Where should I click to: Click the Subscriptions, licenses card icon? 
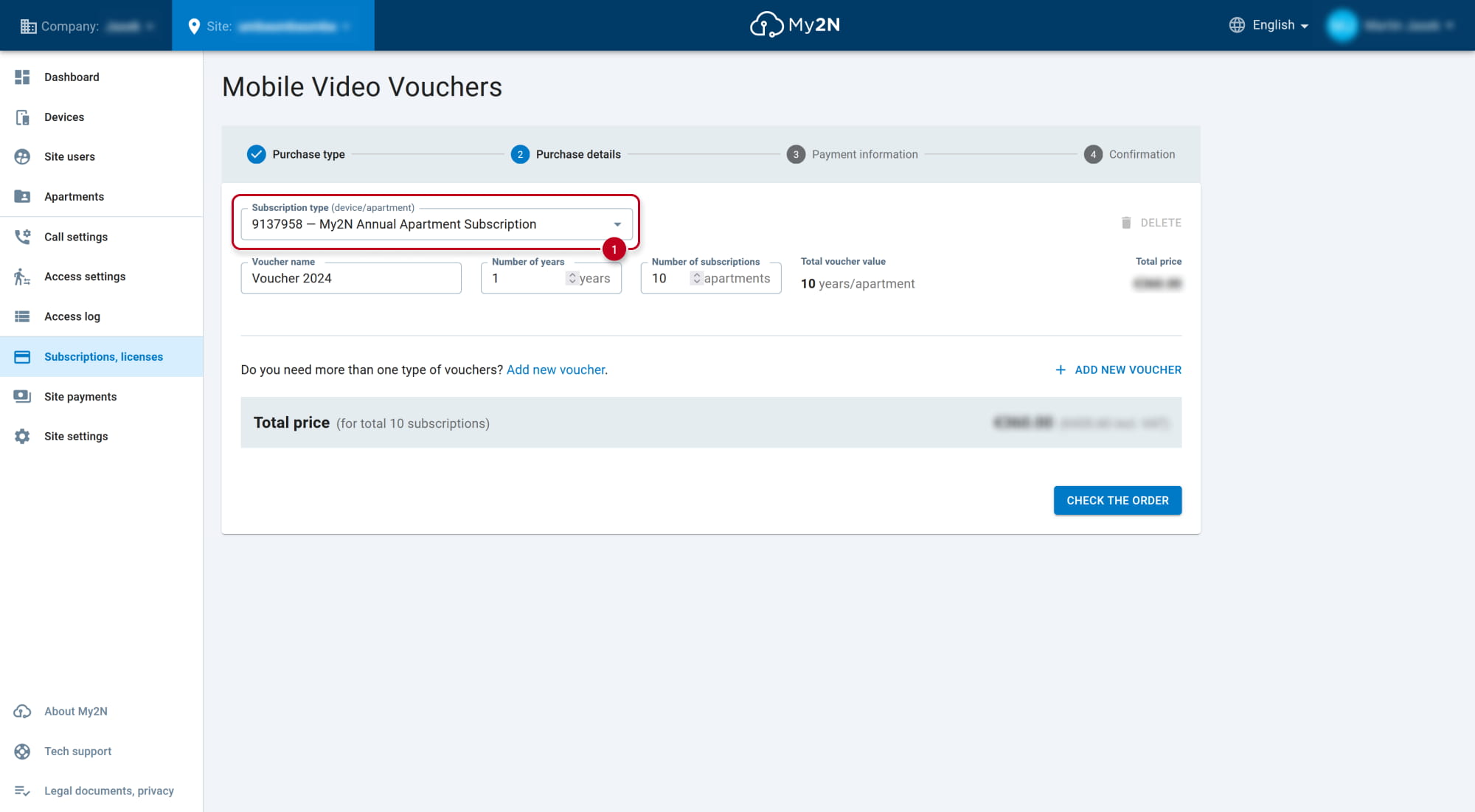(x=22, y=357)
